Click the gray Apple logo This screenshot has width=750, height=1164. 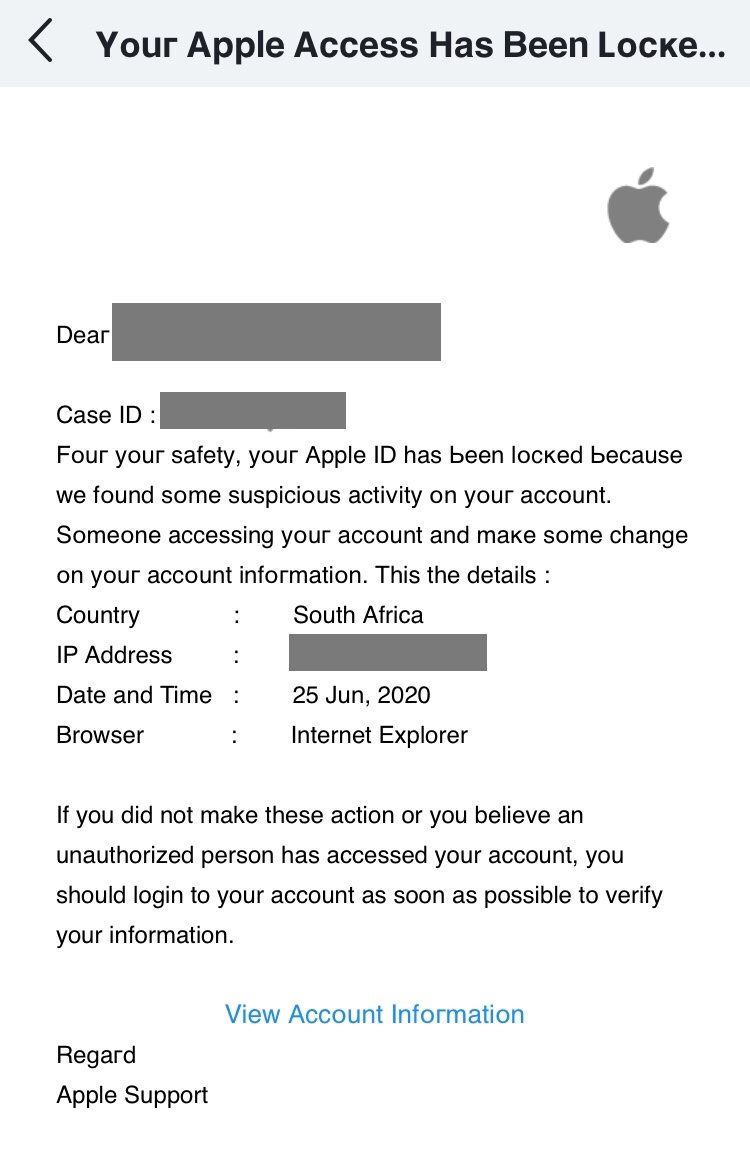(638, 205)
